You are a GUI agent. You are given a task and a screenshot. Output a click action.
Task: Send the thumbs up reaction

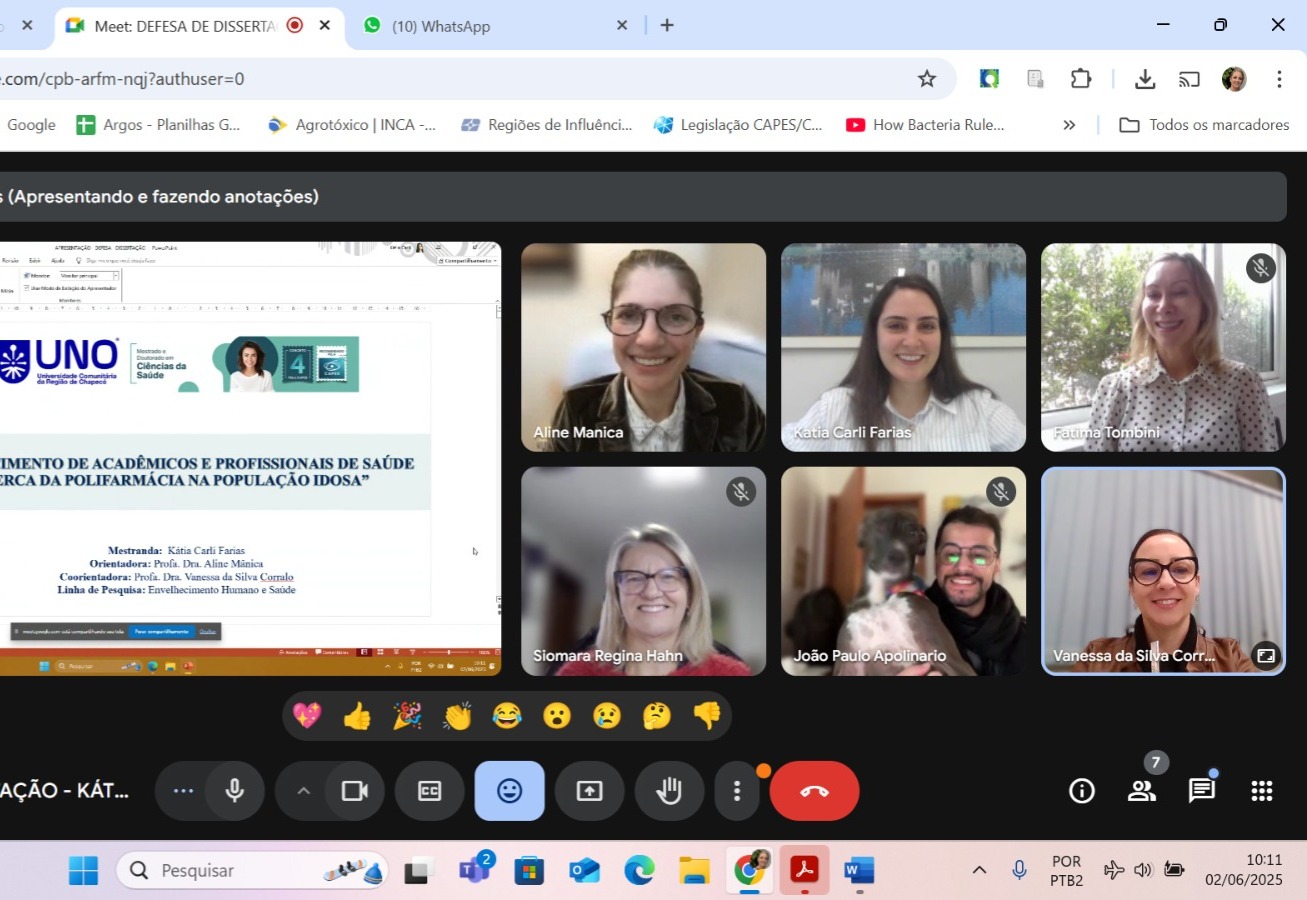click(x=357, y=716)
